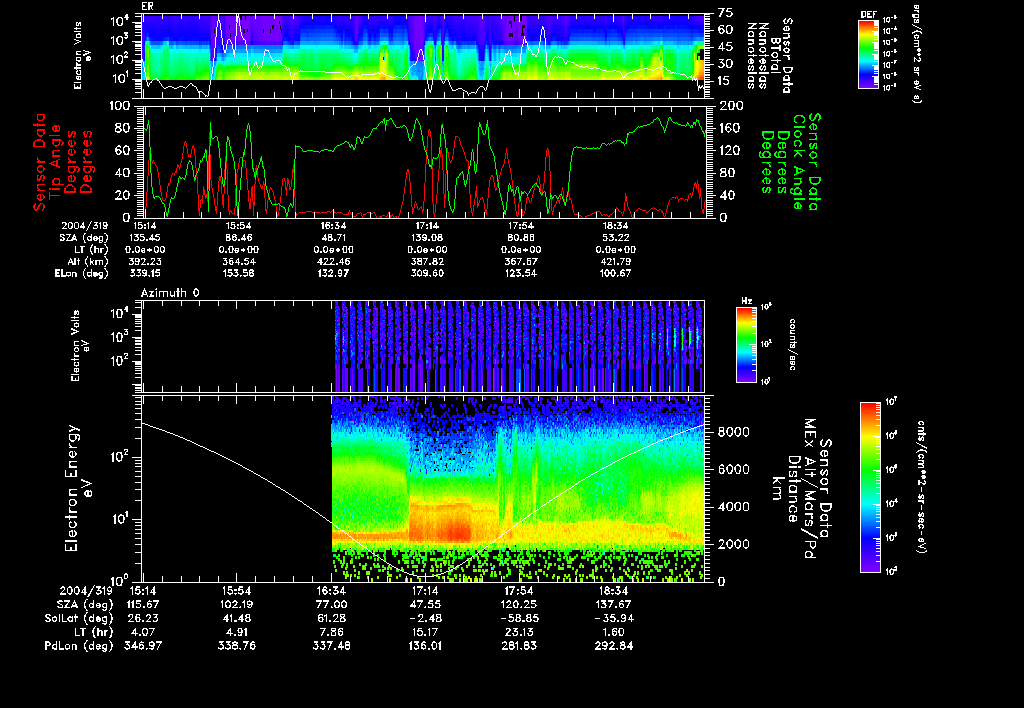Image resolution: width=1024 pixels, height=708 pixels.
Task: Select ELon value 132.97
Action: coord(333,274)
